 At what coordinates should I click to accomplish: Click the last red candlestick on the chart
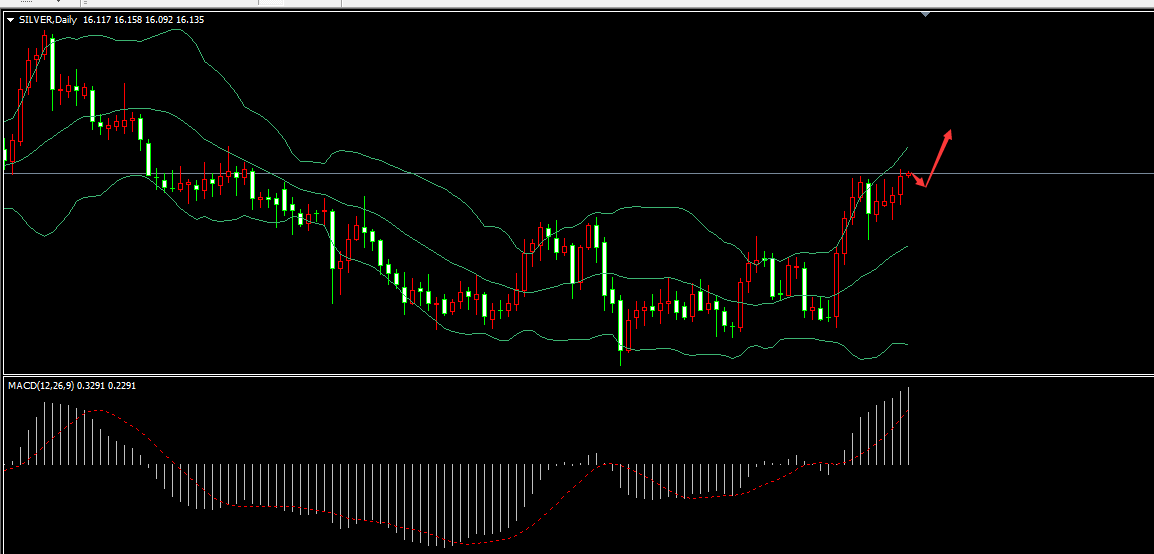tap(900, 187)
